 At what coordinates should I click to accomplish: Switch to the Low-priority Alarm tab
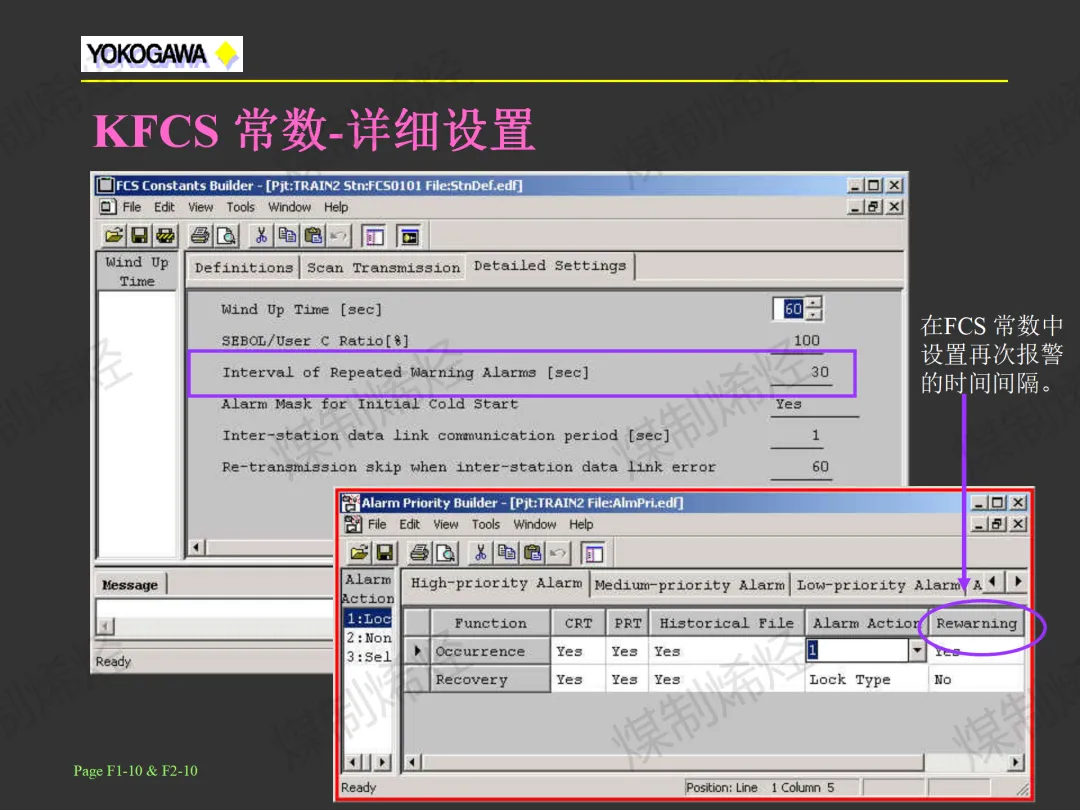tap(880, 585)
